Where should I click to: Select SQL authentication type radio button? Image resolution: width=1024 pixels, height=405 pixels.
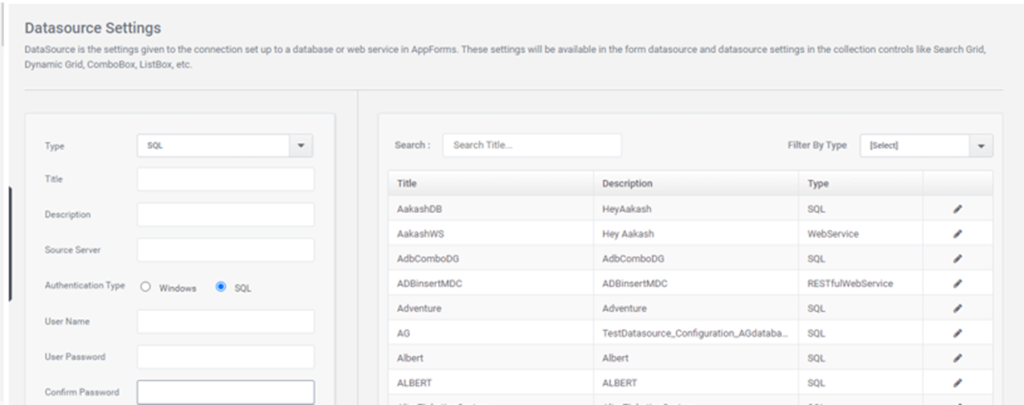pyautogui.click(x=221, y=287)
